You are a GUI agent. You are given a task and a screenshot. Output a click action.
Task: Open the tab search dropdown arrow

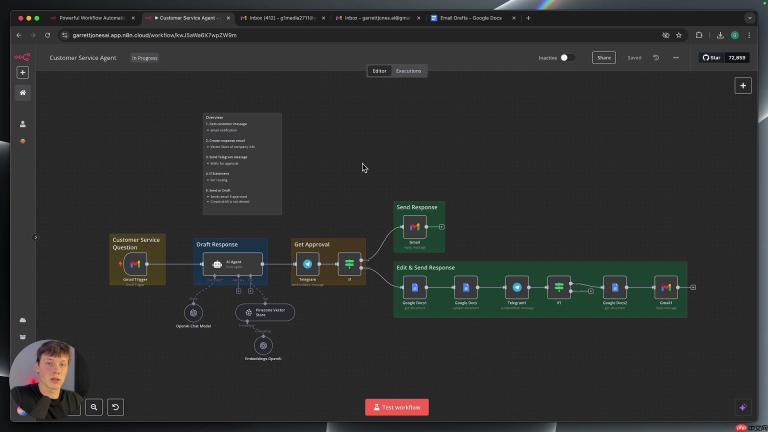750,18
